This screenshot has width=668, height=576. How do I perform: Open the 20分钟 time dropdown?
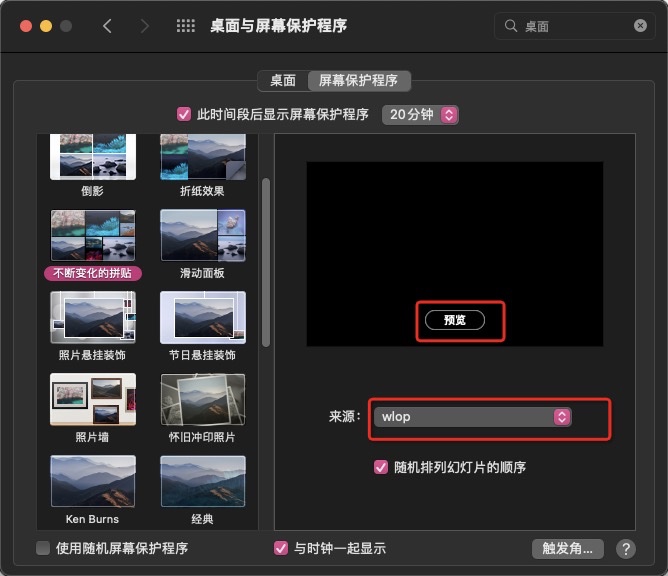[420, 115]
